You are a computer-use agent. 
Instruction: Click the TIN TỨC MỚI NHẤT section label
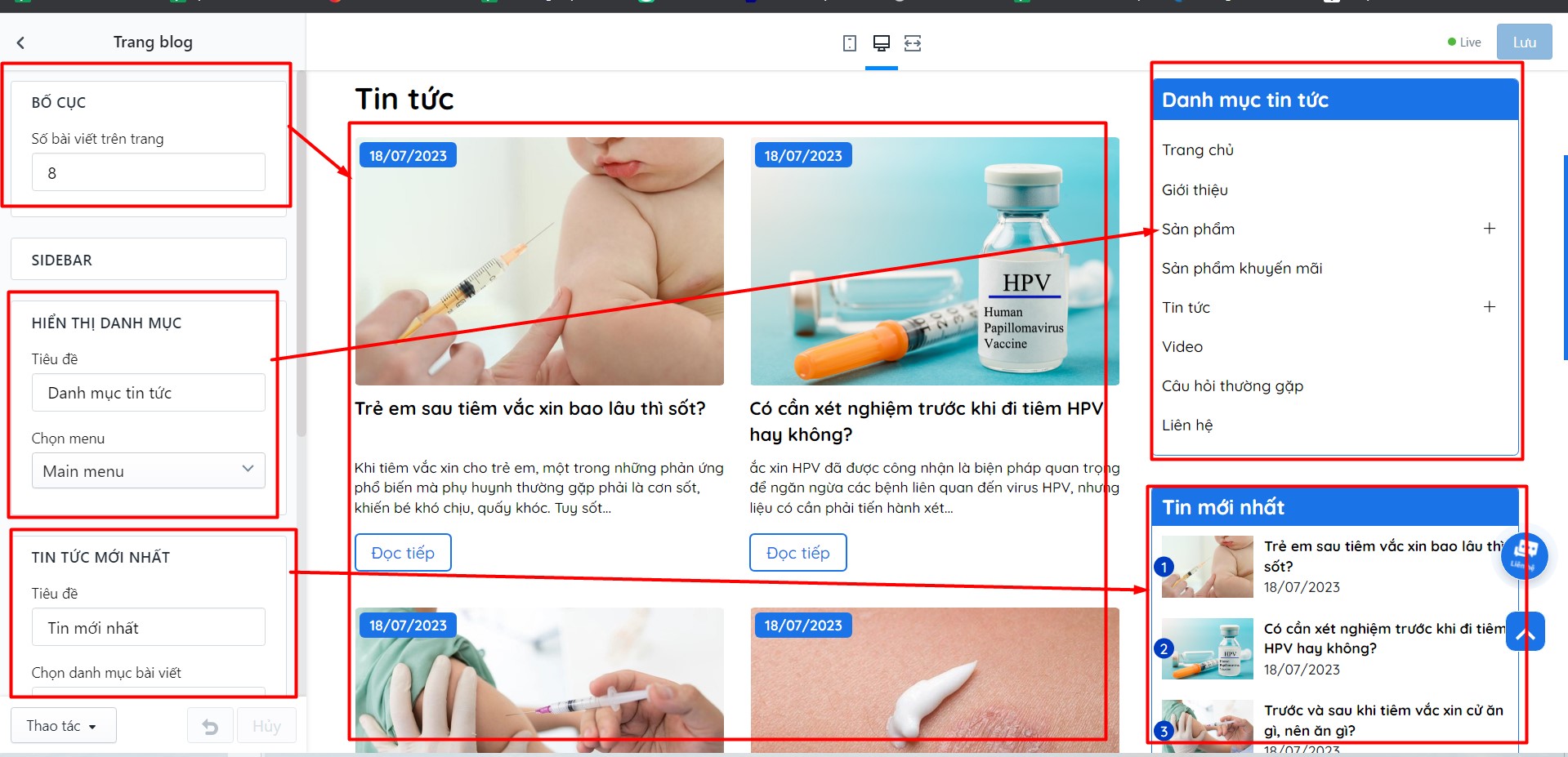coord(101,557)
